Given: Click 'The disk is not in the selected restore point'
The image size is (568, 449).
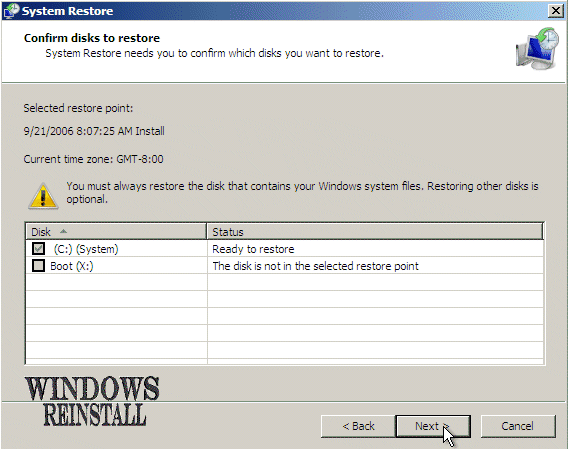Looking at the screenshot, I should [x=316, y=266].
